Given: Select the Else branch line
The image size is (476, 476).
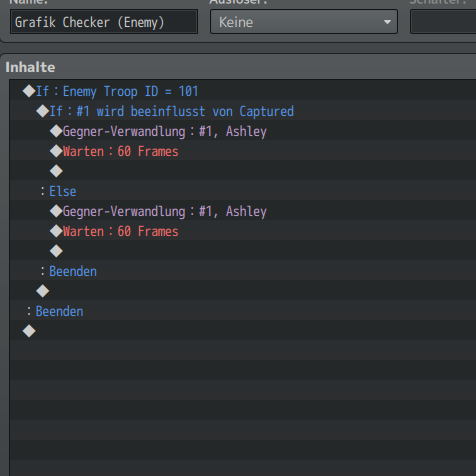Looking at the screenshot, I should click(x=243, y=191).
